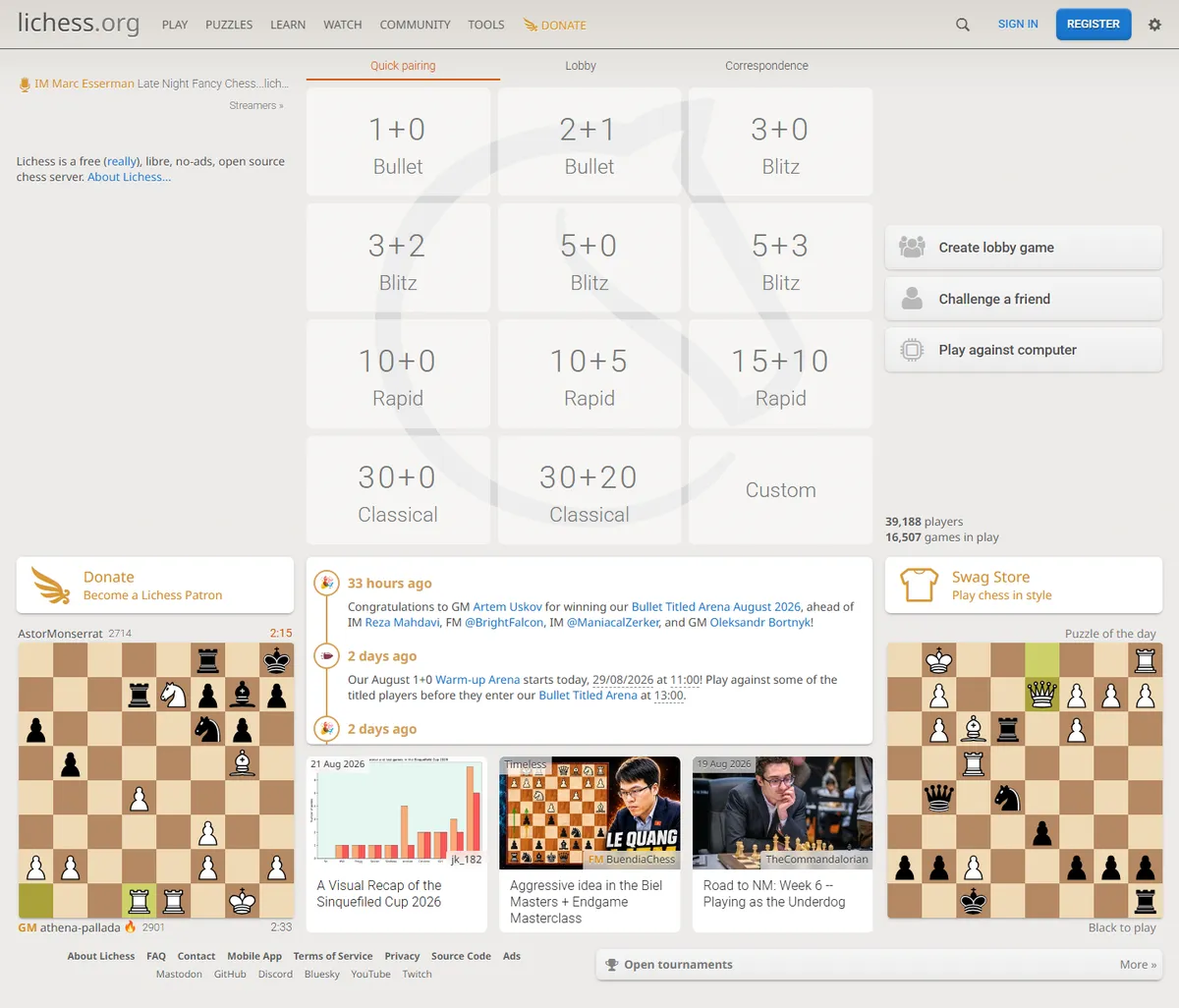Click the trophy icon beside Open tournaments
1179x1008 pixels.
point(612,965)
